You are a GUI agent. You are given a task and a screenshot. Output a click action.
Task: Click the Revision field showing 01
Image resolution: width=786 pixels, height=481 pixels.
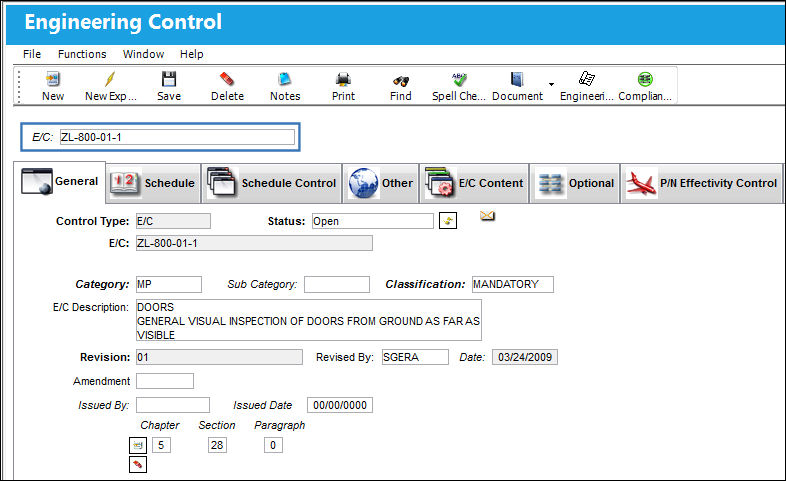(220, 357)
